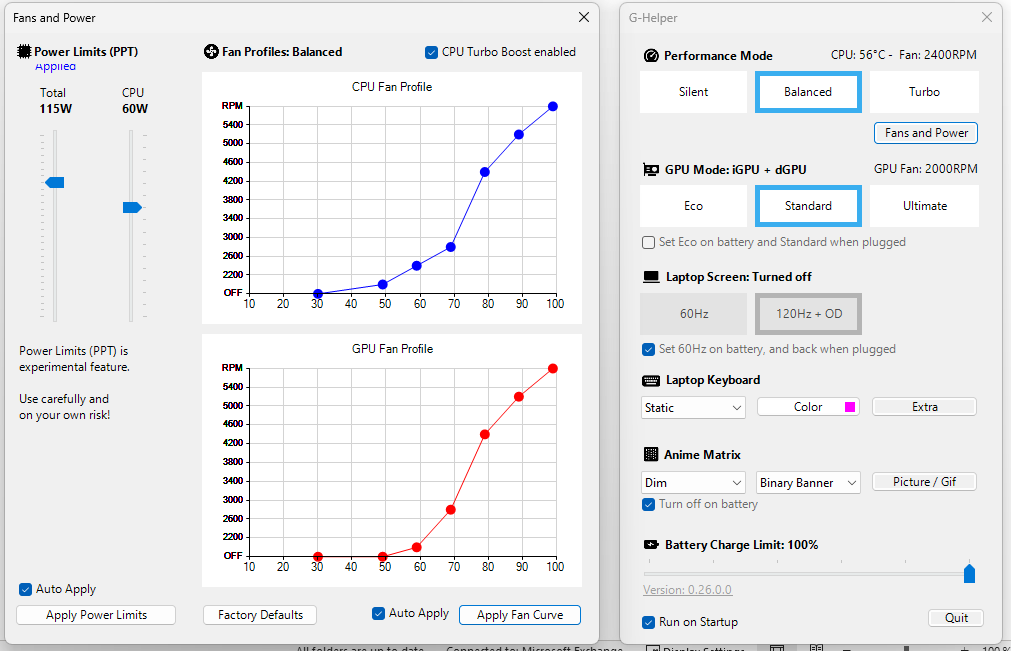Click CPU fan curve point at 80 degrees

[485, 172]
